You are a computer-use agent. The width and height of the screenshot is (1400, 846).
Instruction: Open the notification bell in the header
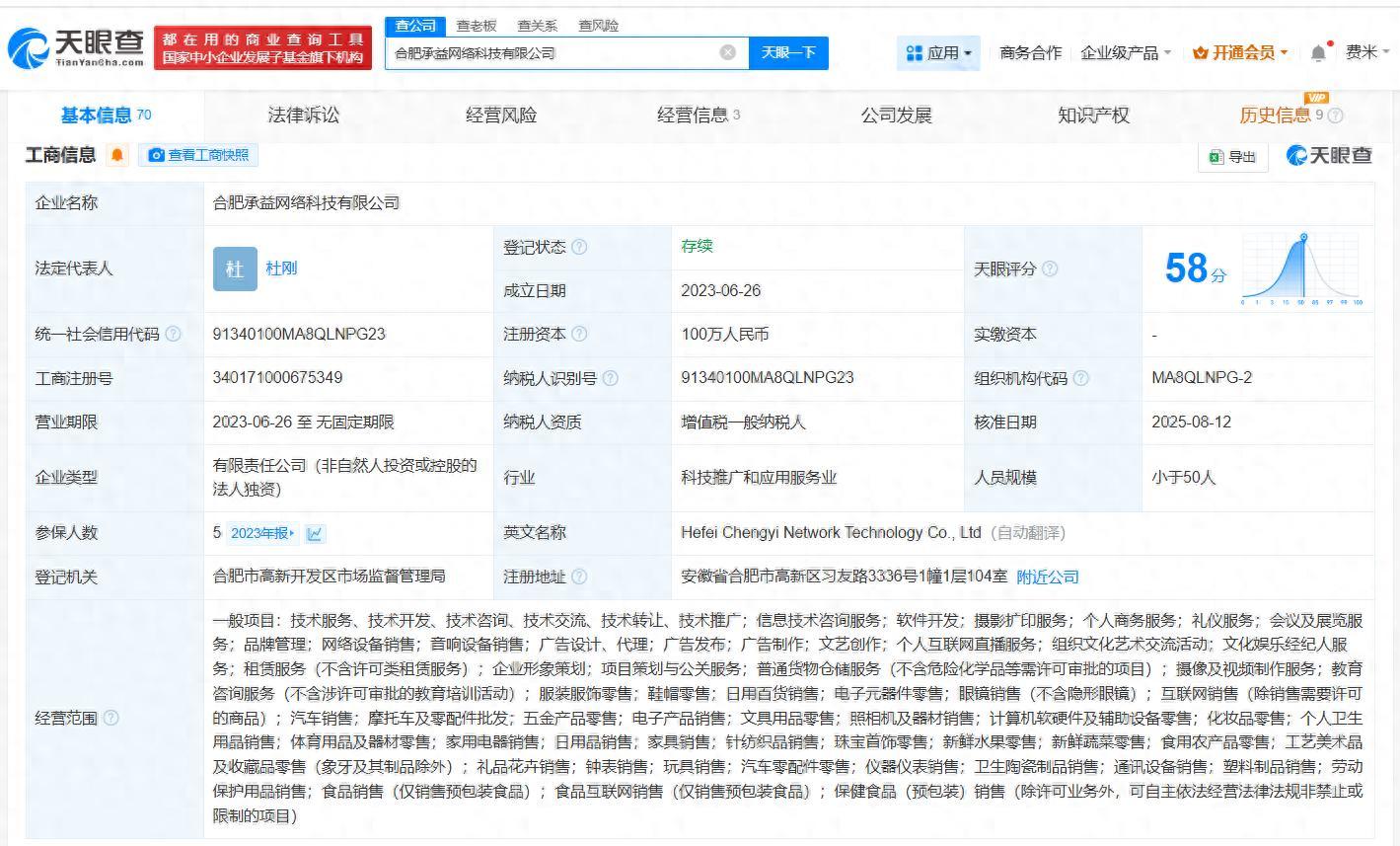click(x=1318, y=53)
